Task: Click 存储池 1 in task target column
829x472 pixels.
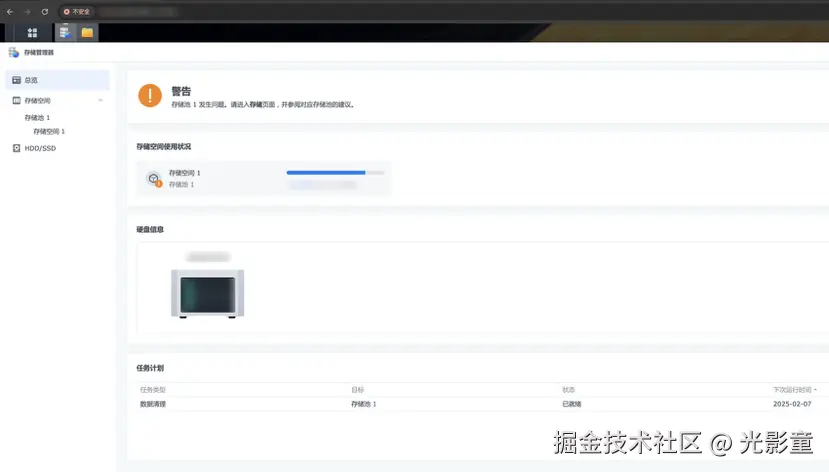Action: 364,404
